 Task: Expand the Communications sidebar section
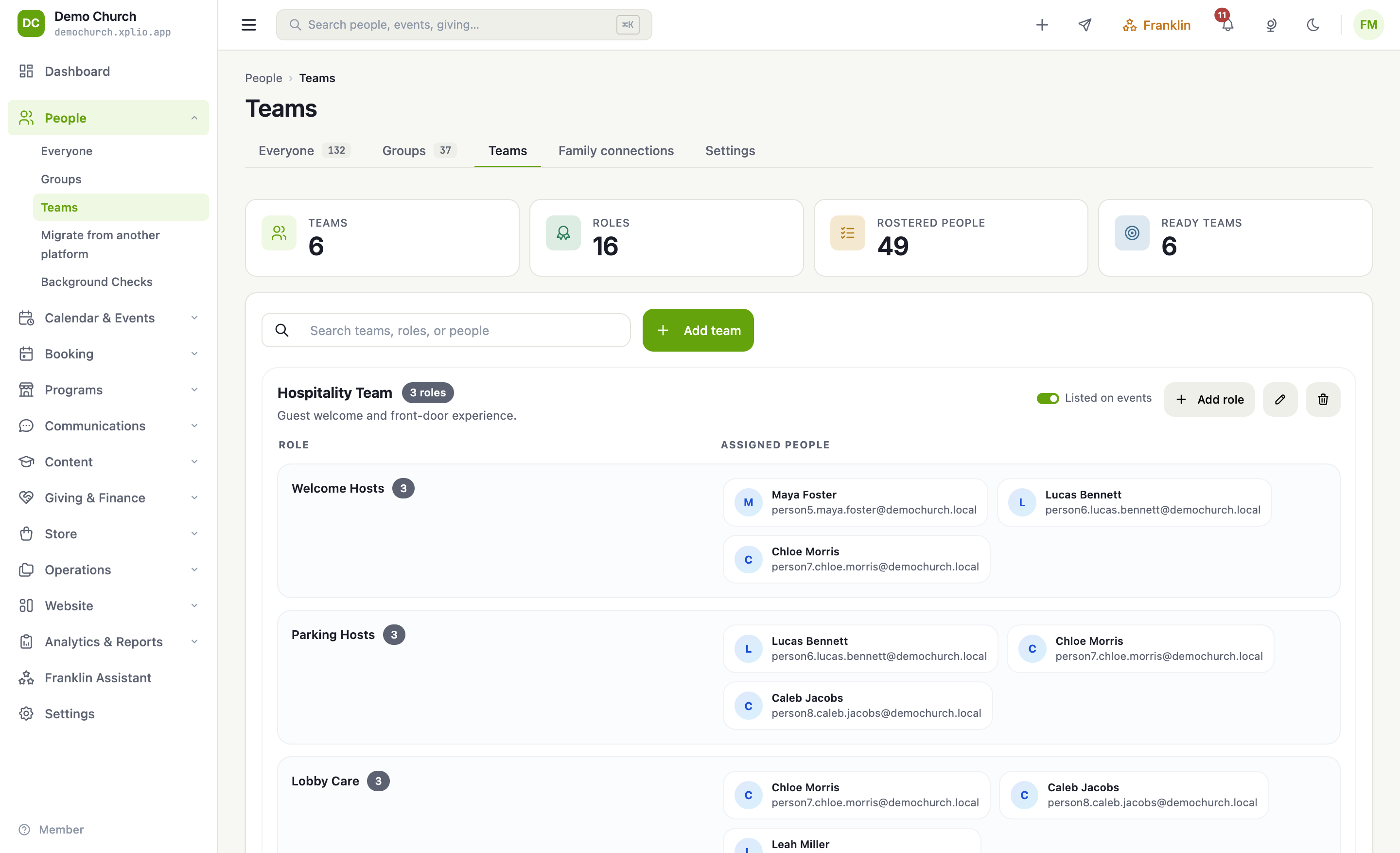[194, 426]
